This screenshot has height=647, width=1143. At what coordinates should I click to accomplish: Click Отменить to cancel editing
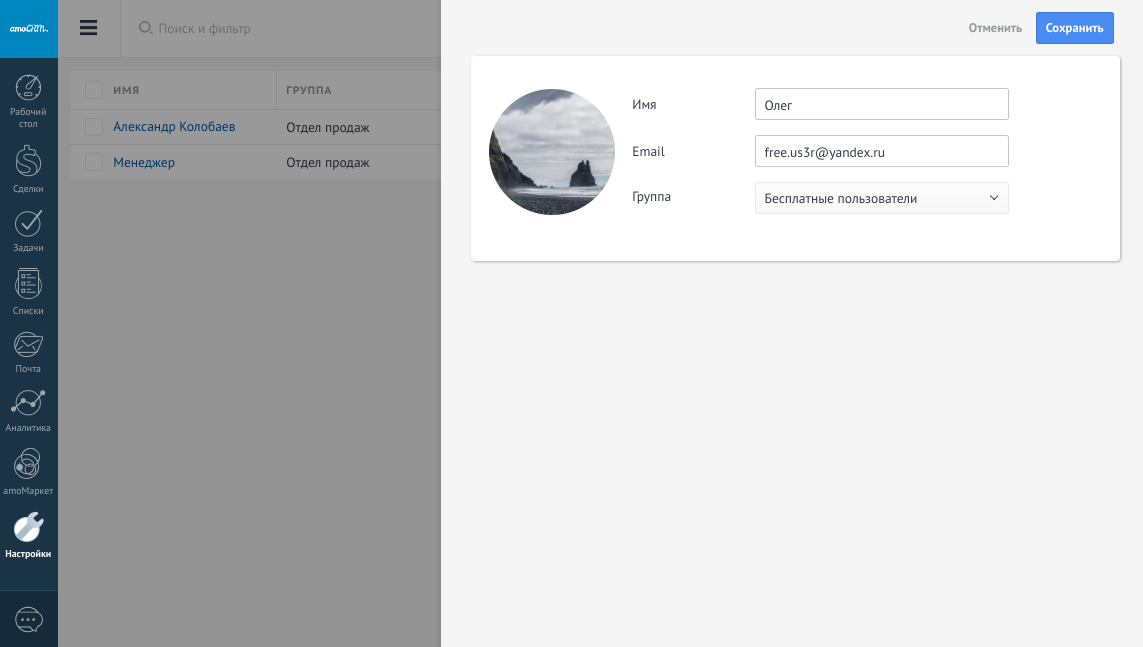click(x=995, y=28)
